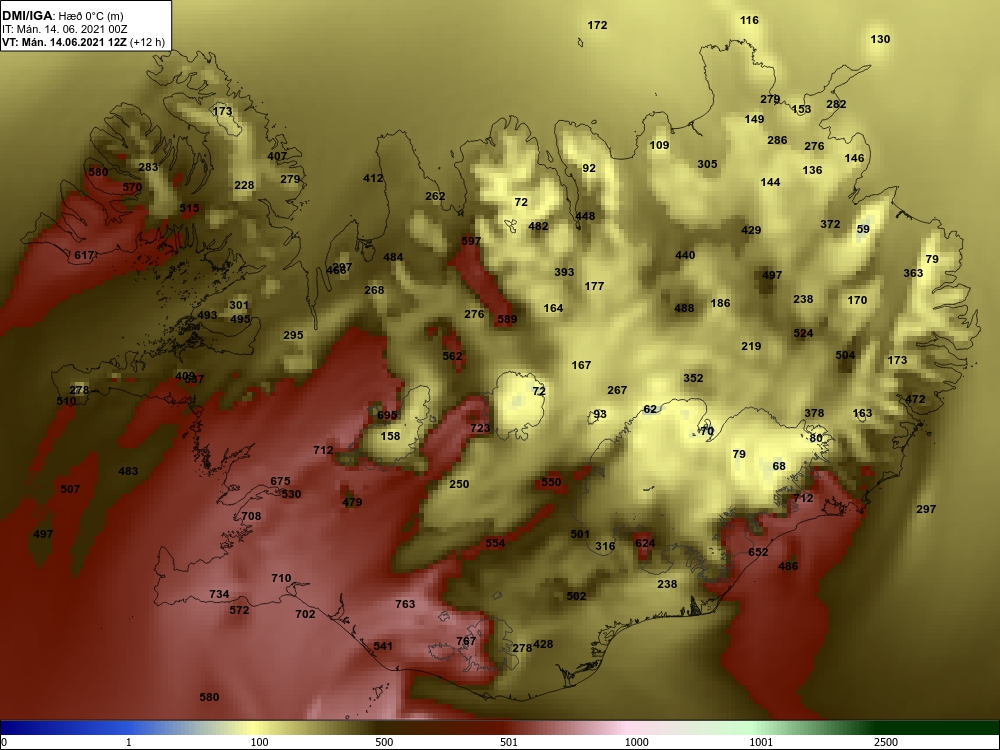This screenshot has width=1000, height=750.
Task: Select the 524 map value
Action: pyautogui.click(x=804, y=334)
